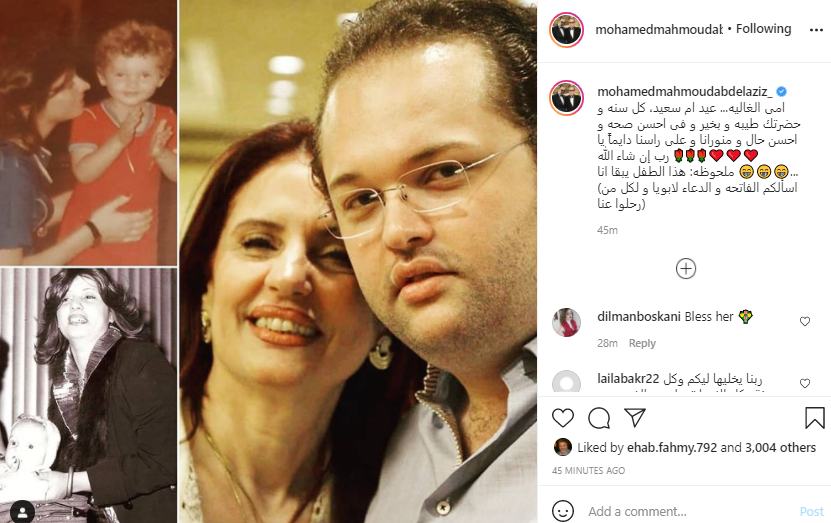Toggle the Following status in the header
831x523 pixels.
[763, 29]
